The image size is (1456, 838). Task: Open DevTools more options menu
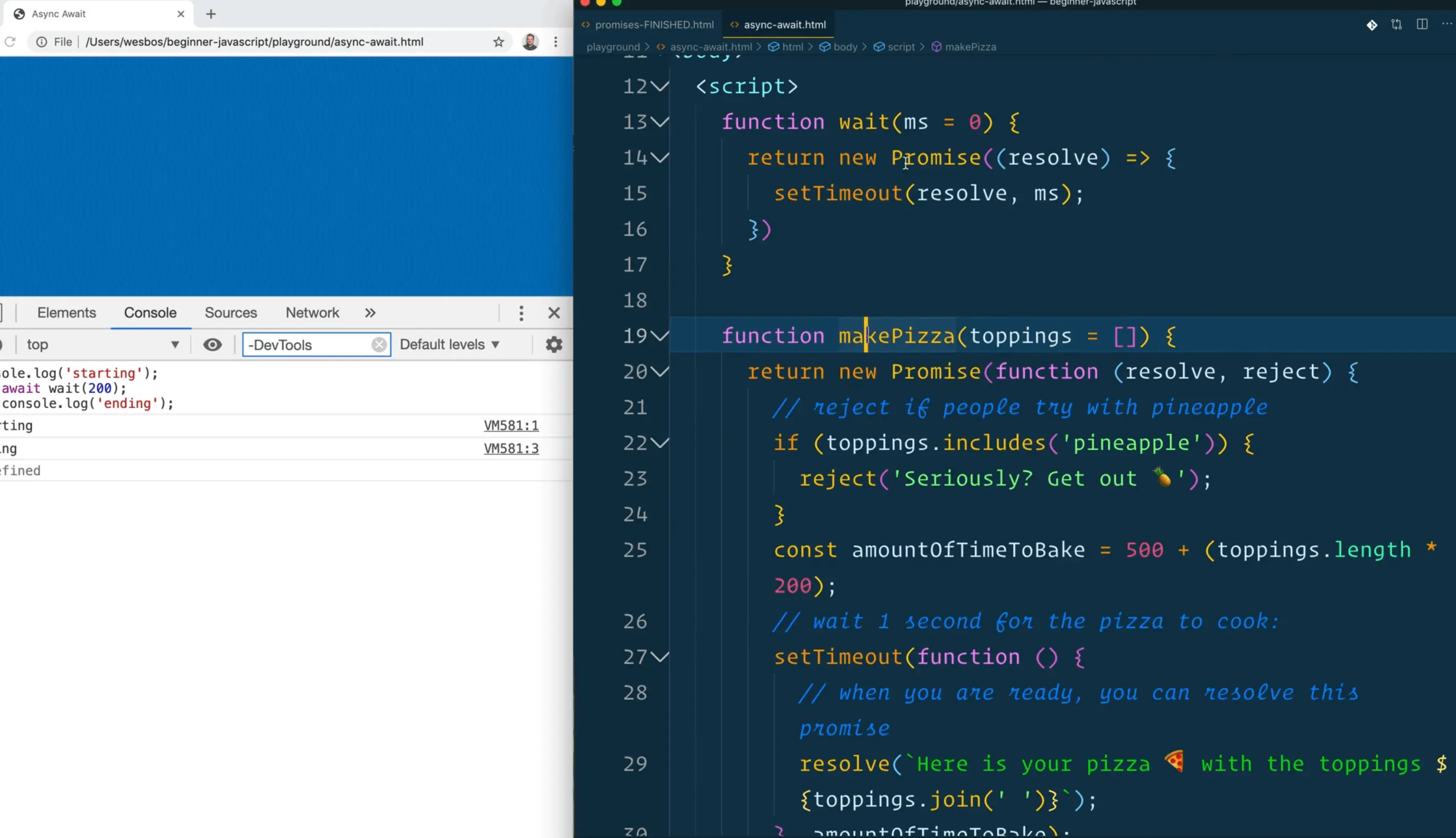click(x=521, y=313)
